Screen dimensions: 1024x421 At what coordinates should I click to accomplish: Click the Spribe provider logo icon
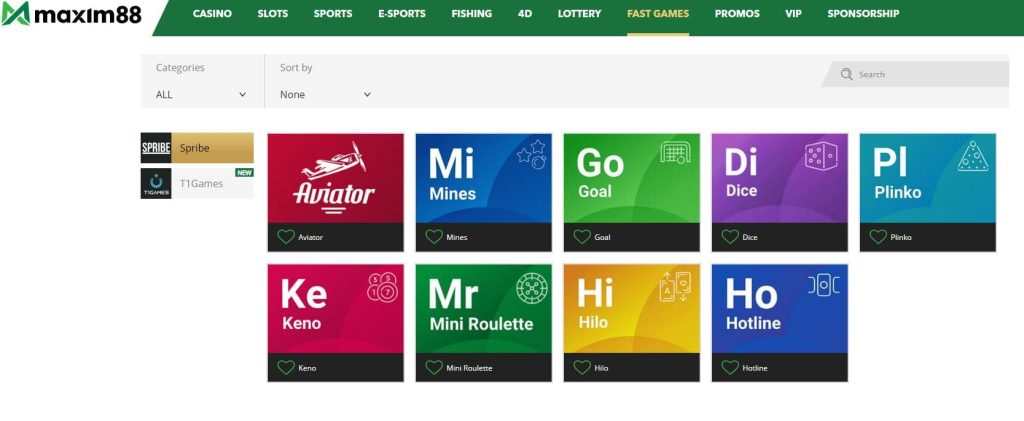click(156, 148)
